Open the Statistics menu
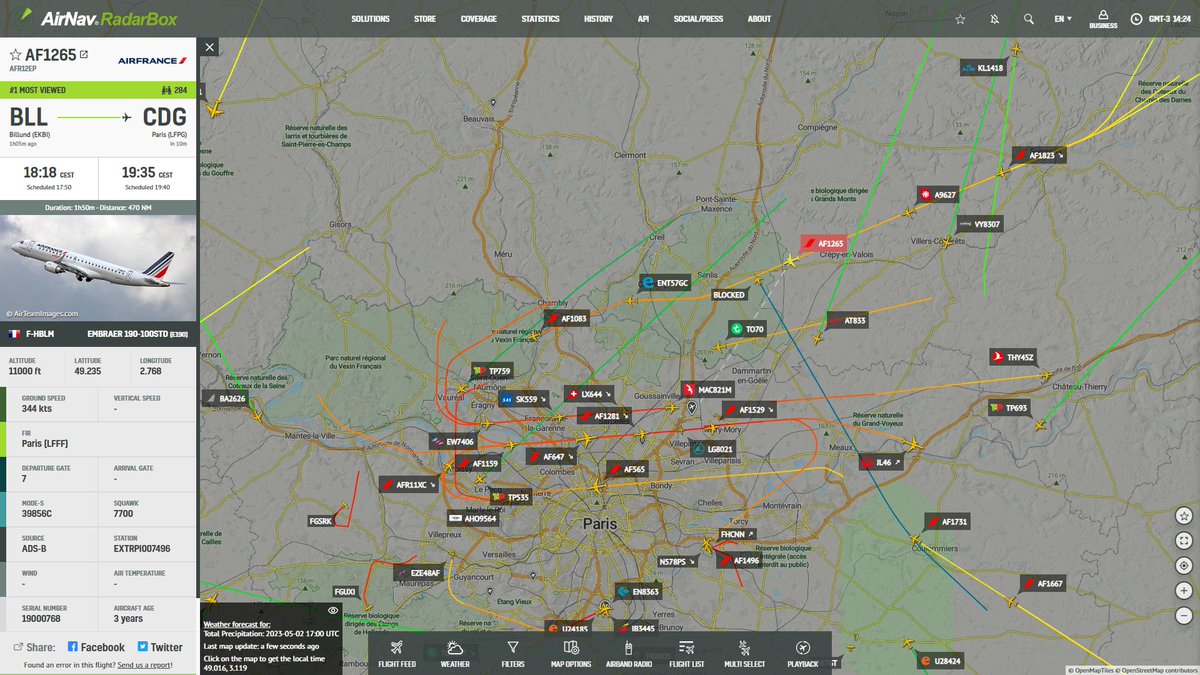1200x675 pixels. [540, 19]
